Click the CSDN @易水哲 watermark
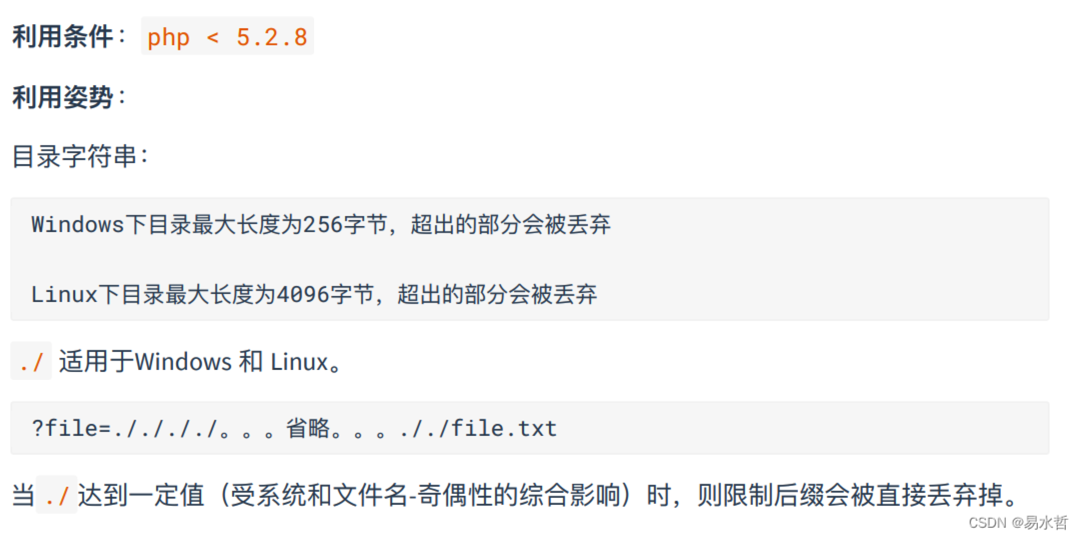The image size is (1084, 540). 1018,524
